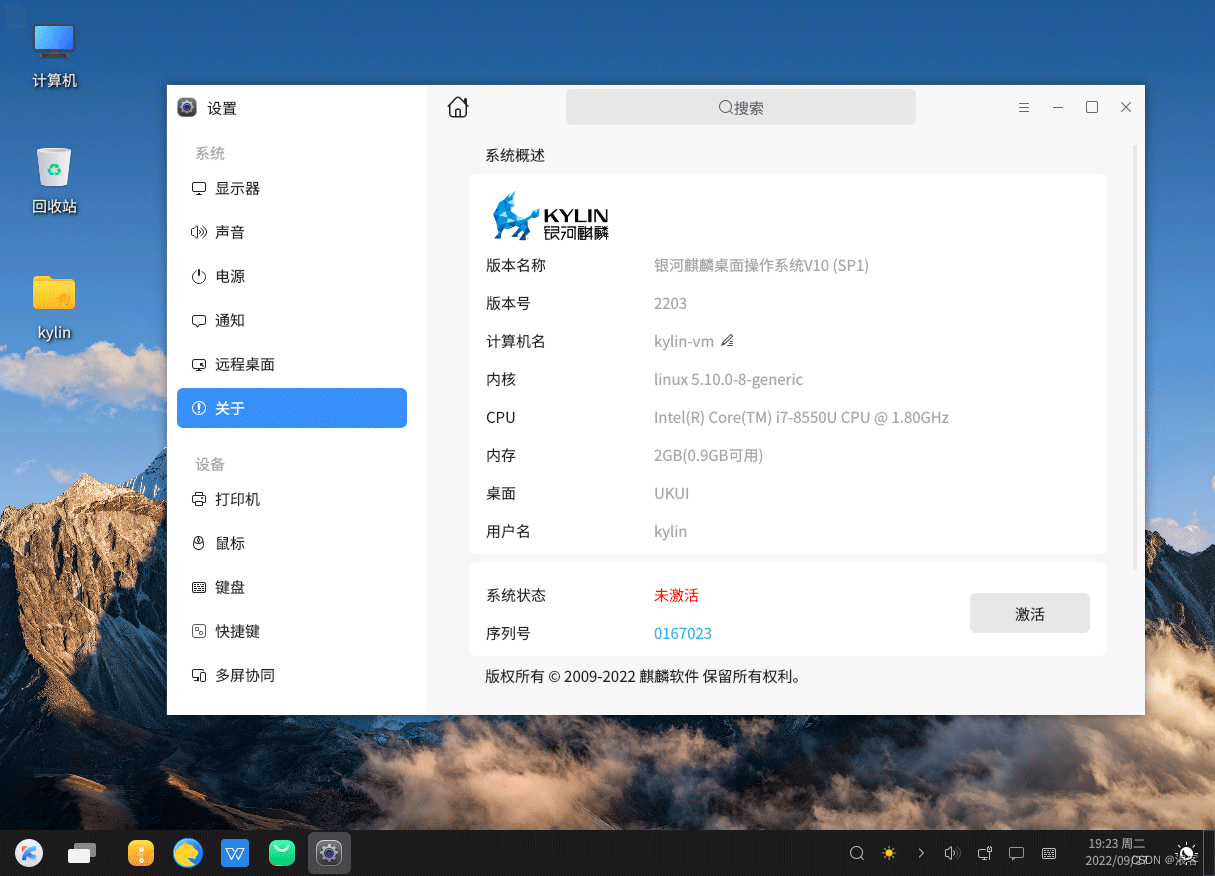Viewport: 1215px width, 876px height.
Task: Click the home icon in Settings
Action: pos(457,106)
